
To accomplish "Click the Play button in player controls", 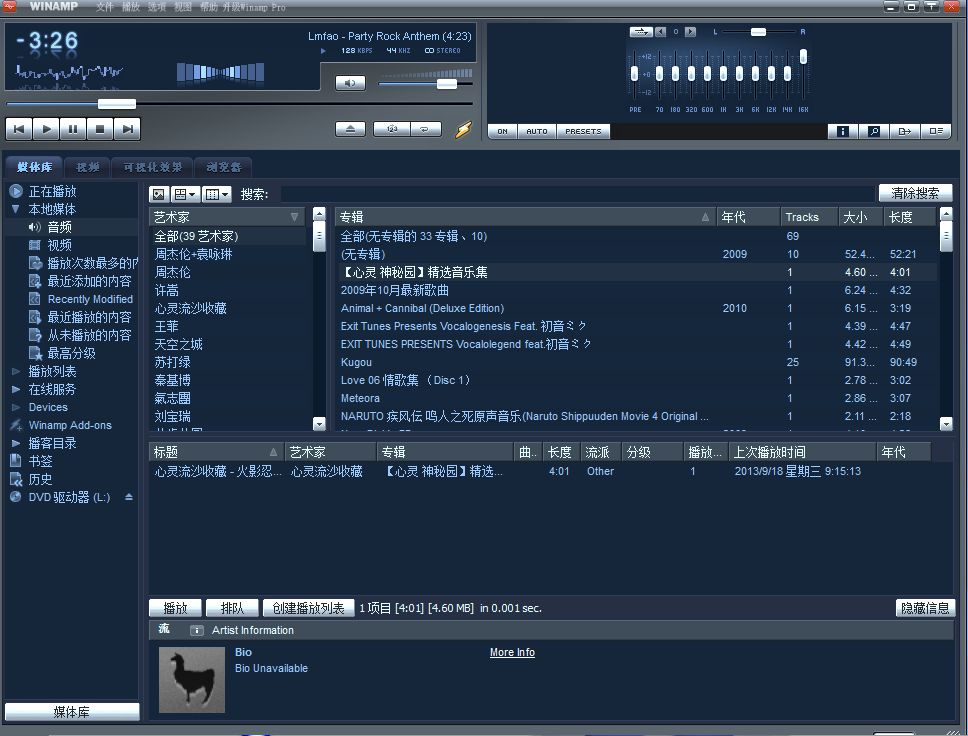I will 46,129.
